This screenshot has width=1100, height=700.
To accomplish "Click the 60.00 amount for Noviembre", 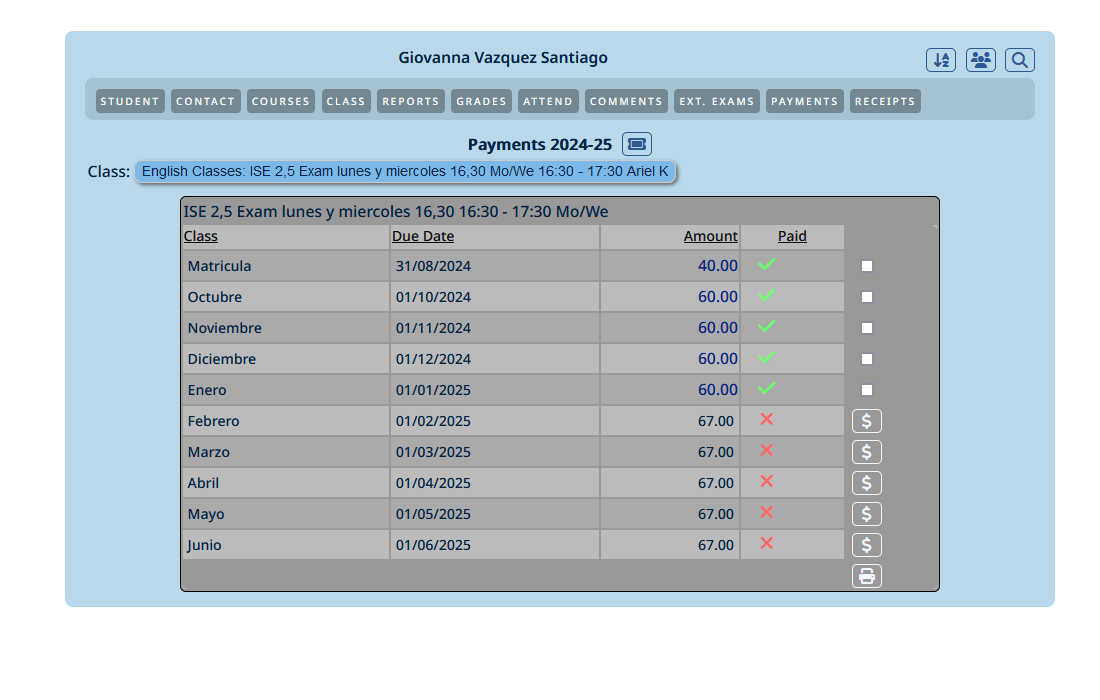I will (x=718, y=328).
